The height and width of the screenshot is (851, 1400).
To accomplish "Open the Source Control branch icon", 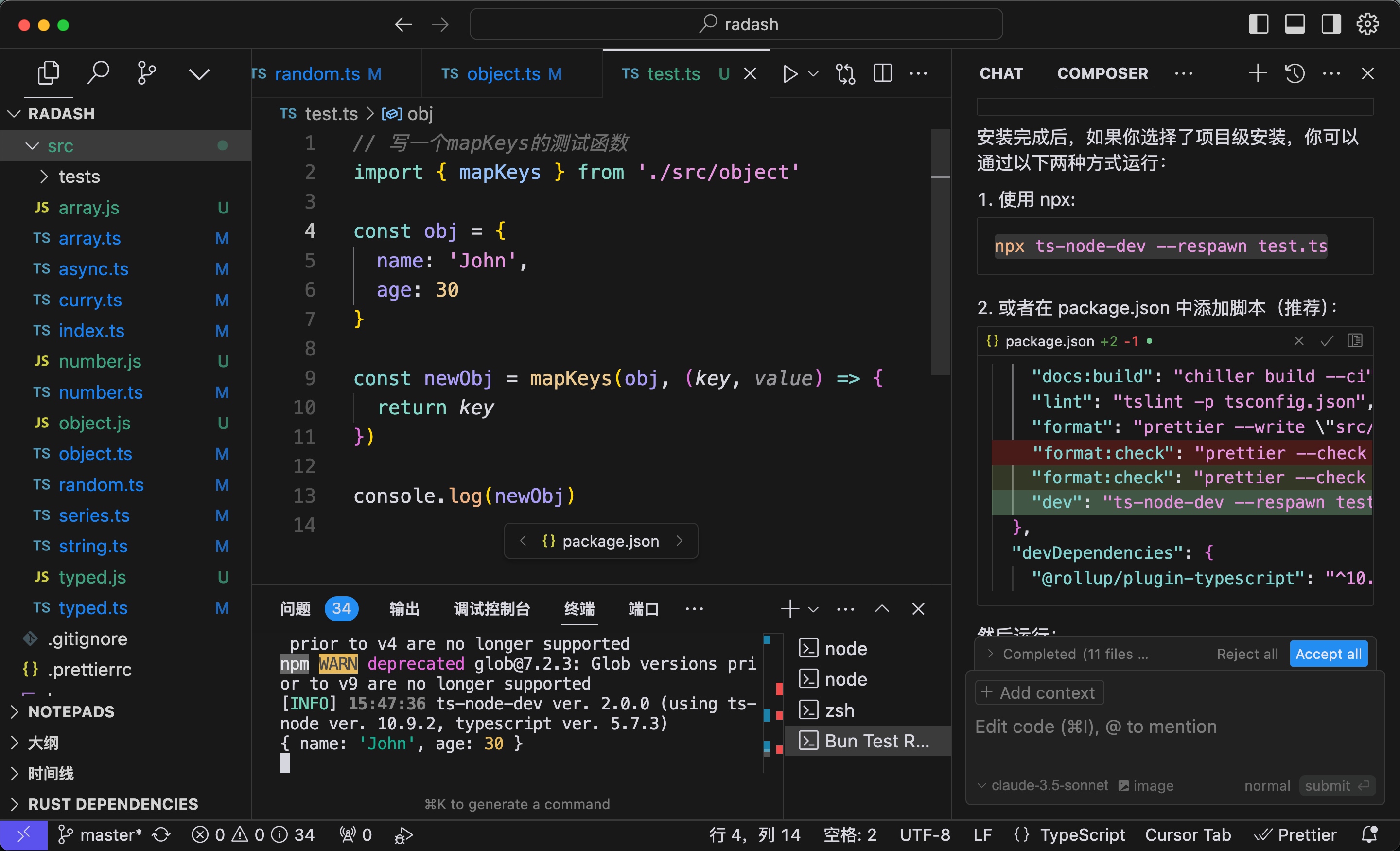I will point(147,73).
